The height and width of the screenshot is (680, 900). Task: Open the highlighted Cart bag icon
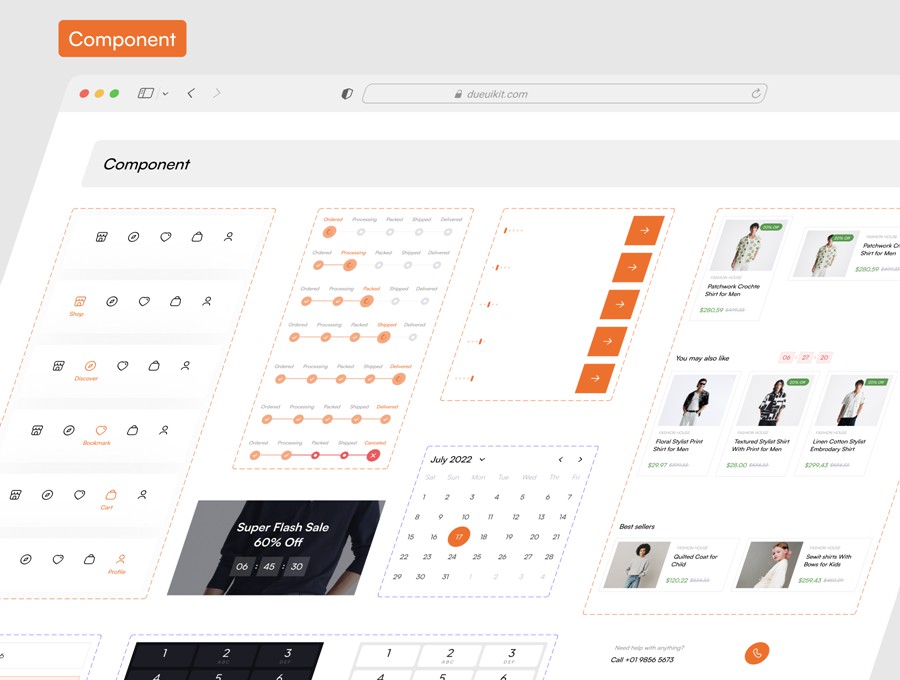coord(110,494)
